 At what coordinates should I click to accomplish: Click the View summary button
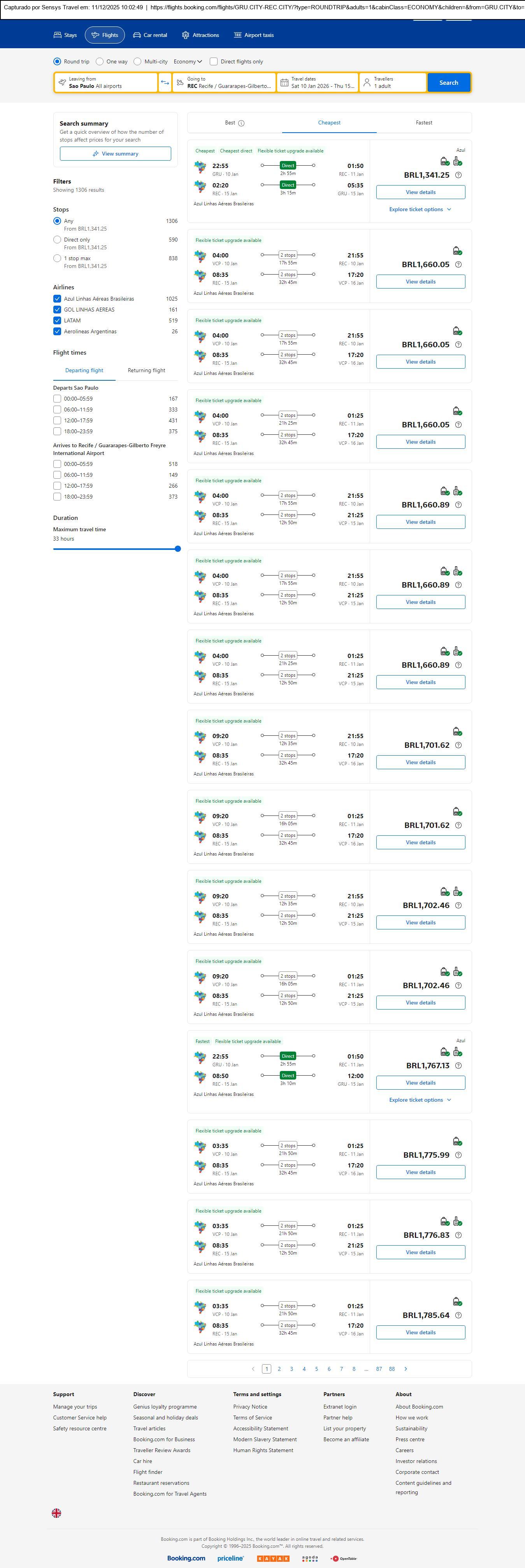(x=115, y=154)
